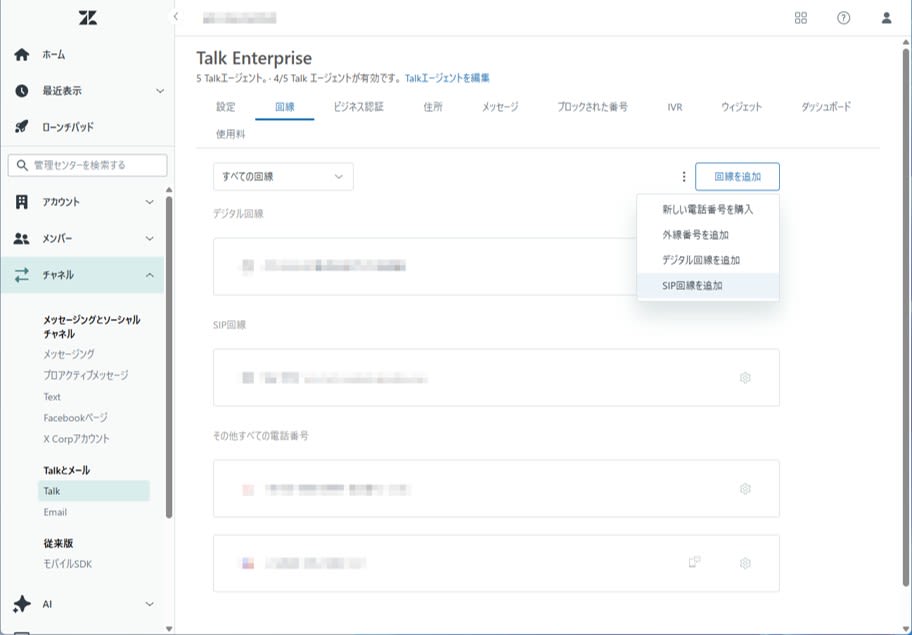Click the メンバー people icon
This screenshot has height=635, width=912.
22,238
